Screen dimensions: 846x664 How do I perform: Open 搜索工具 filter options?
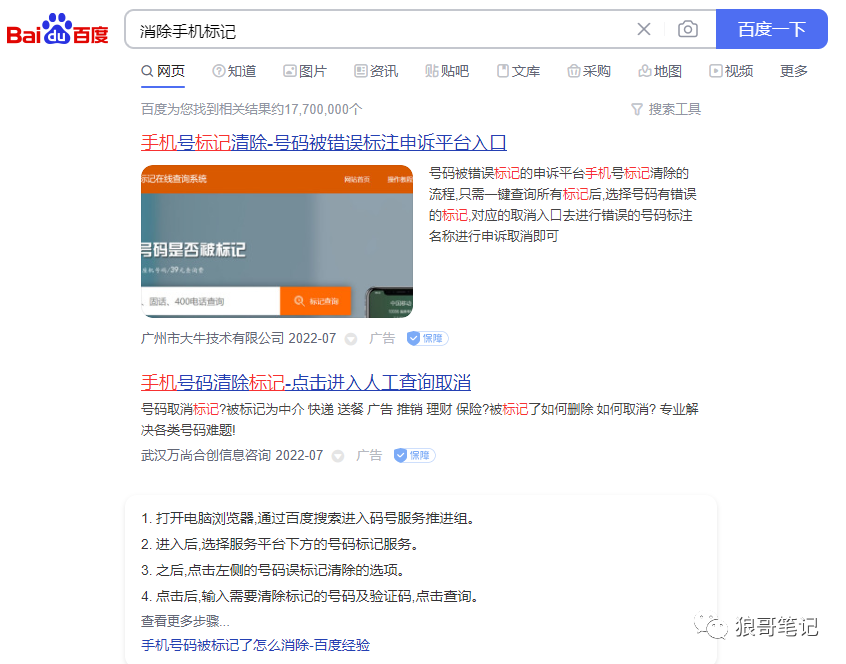(x=666, y=109)
